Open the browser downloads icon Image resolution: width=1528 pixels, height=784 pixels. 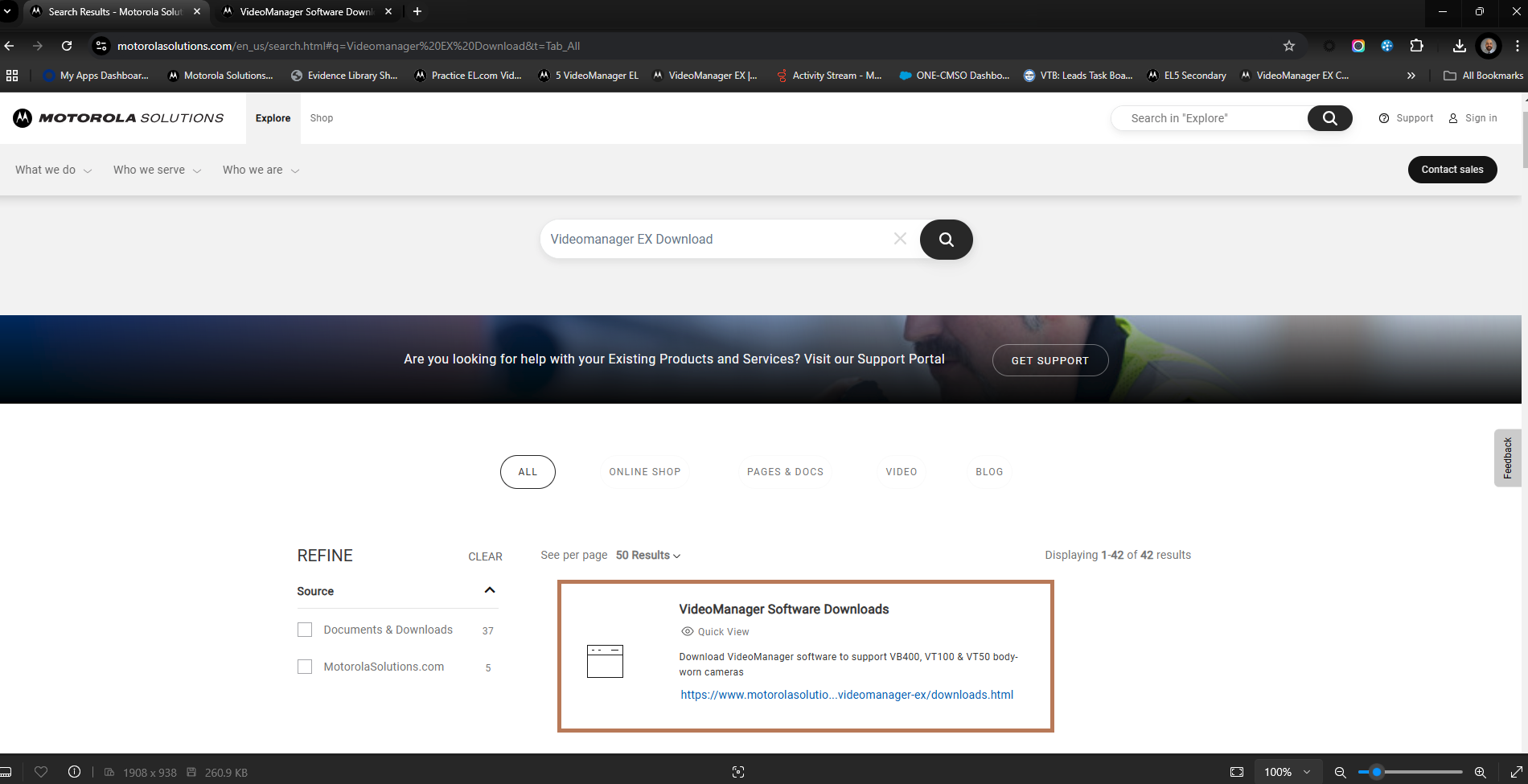click(x=1460, y=46)
